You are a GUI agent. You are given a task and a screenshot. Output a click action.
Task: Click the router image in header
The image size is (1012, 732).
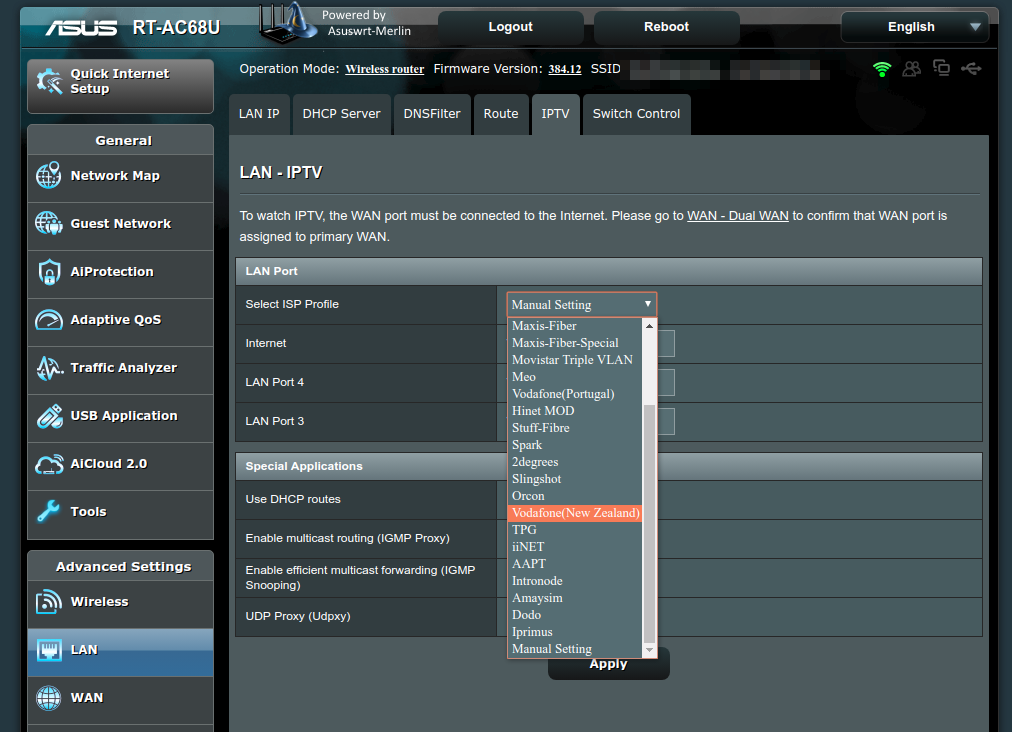pos(287,23)
